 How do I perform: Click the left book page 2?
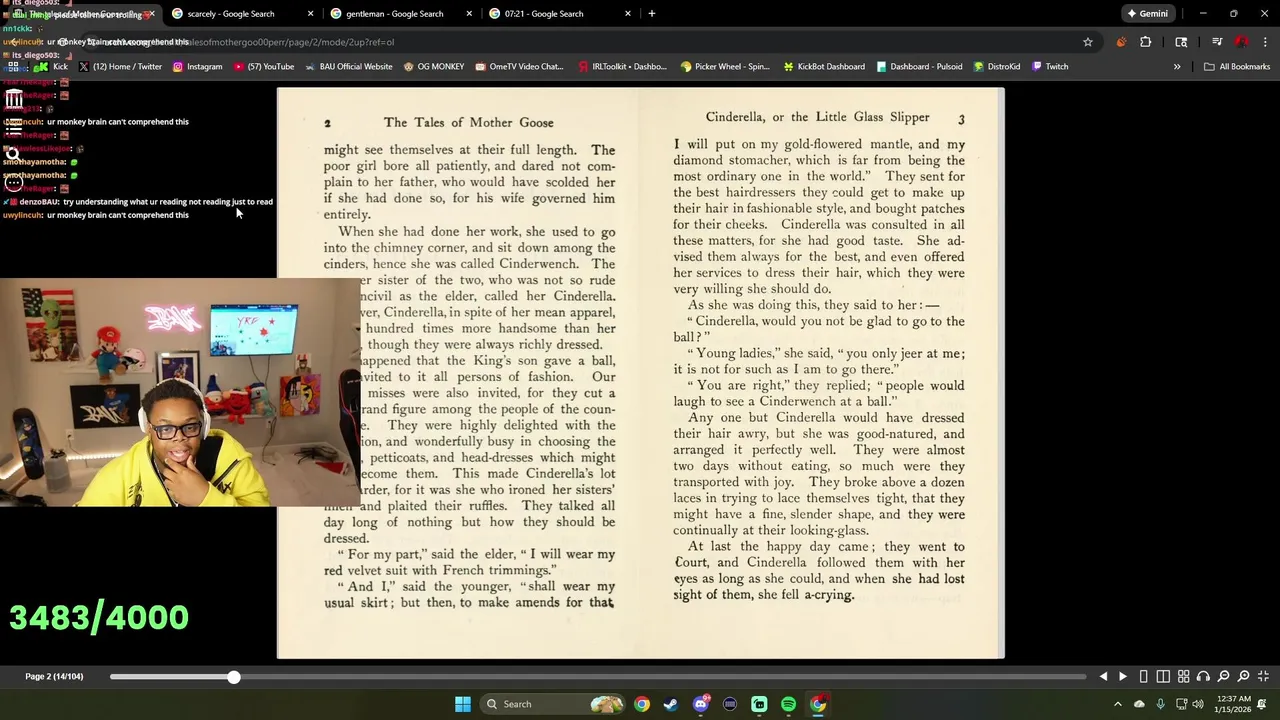(458, 373)
